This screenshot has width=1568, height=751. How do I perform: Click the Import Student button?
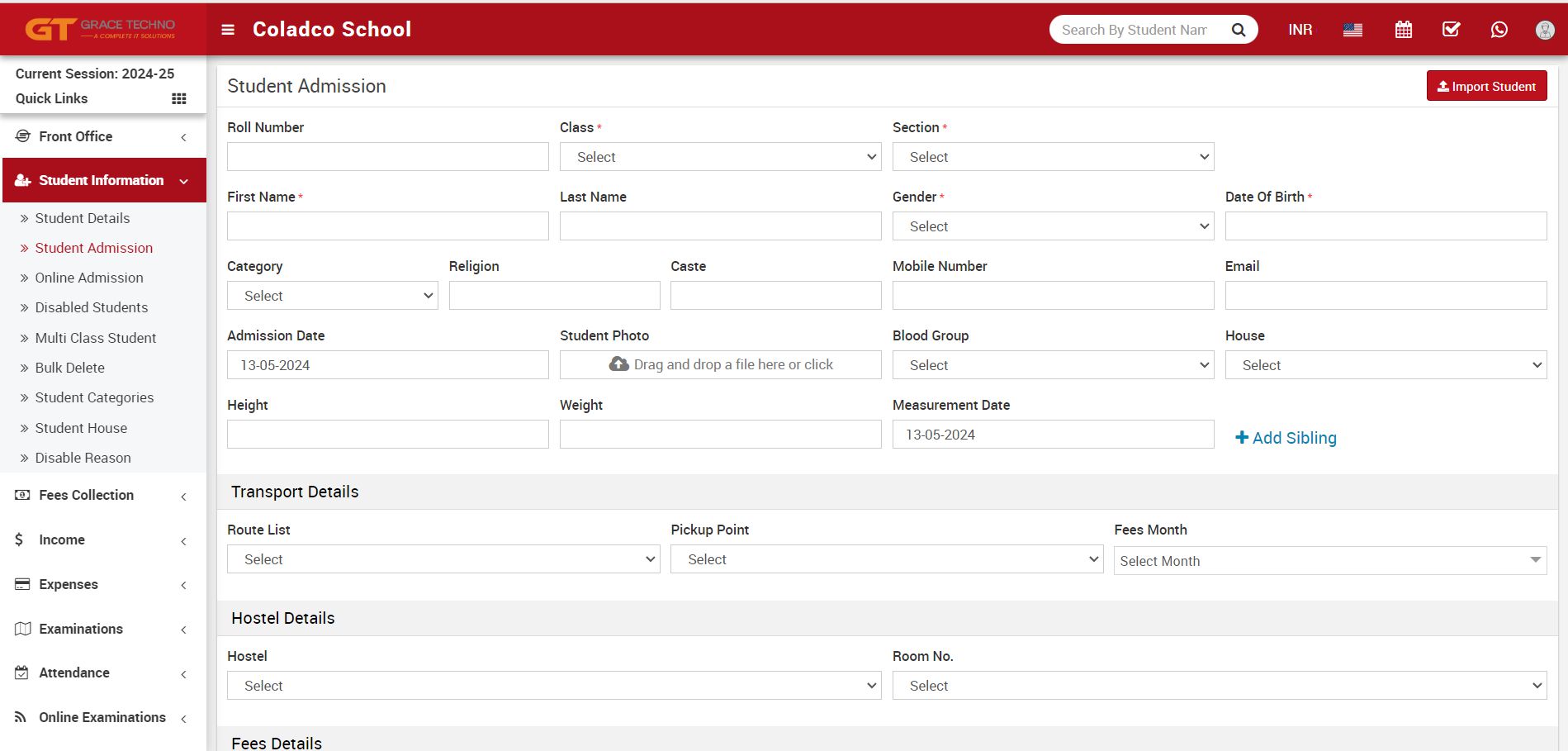pyautogui.click(x=1486, y=86)
